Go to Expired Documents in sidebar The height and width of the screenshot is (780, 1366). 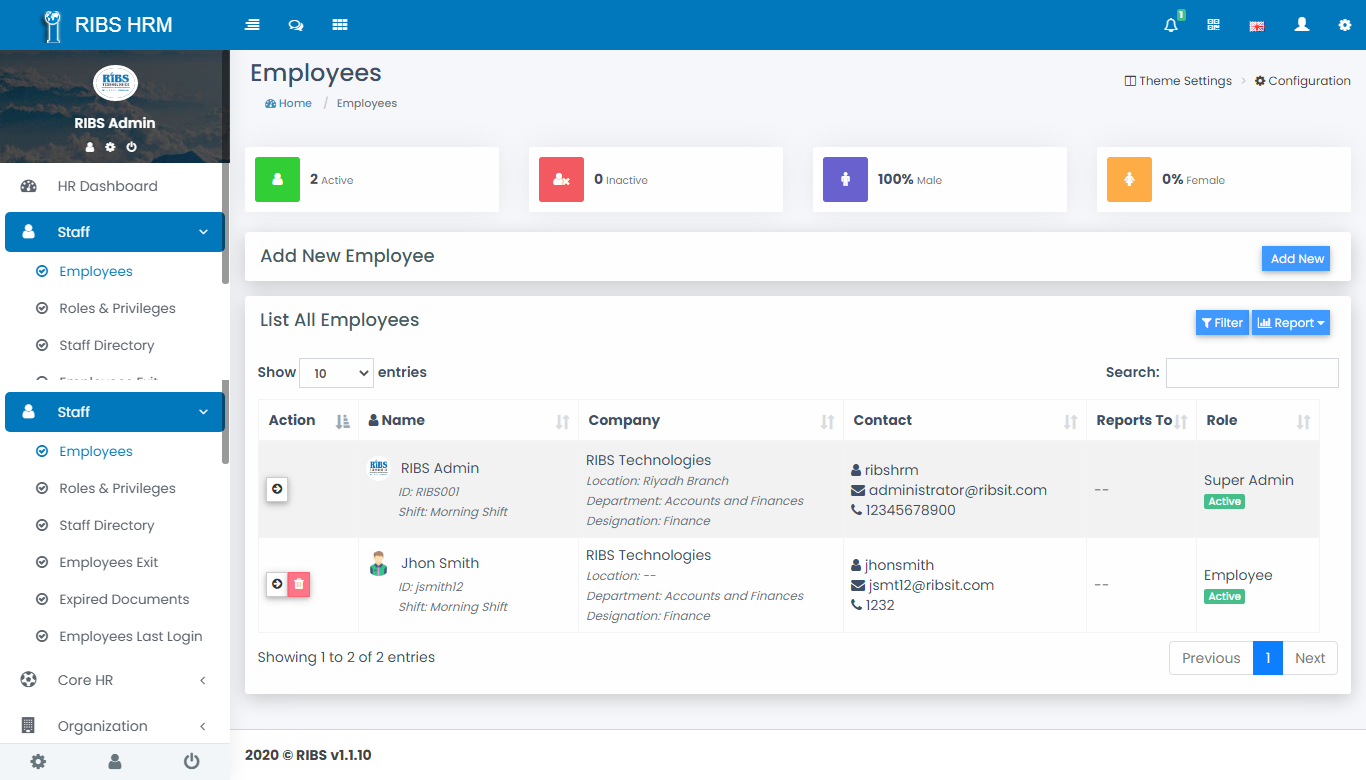[x=124, y=599]
